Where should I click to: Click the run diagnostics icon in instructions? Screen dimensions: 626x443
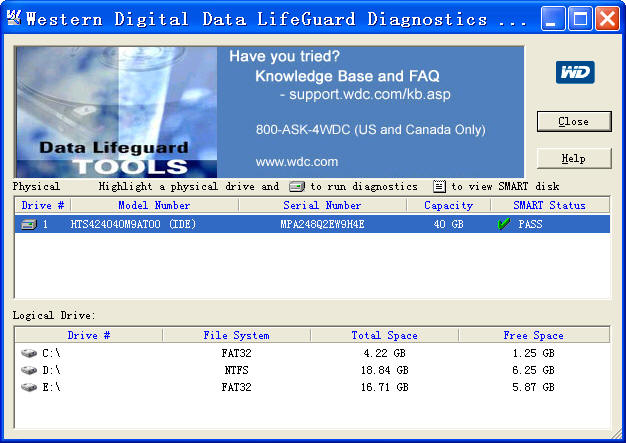pos(296,186)
